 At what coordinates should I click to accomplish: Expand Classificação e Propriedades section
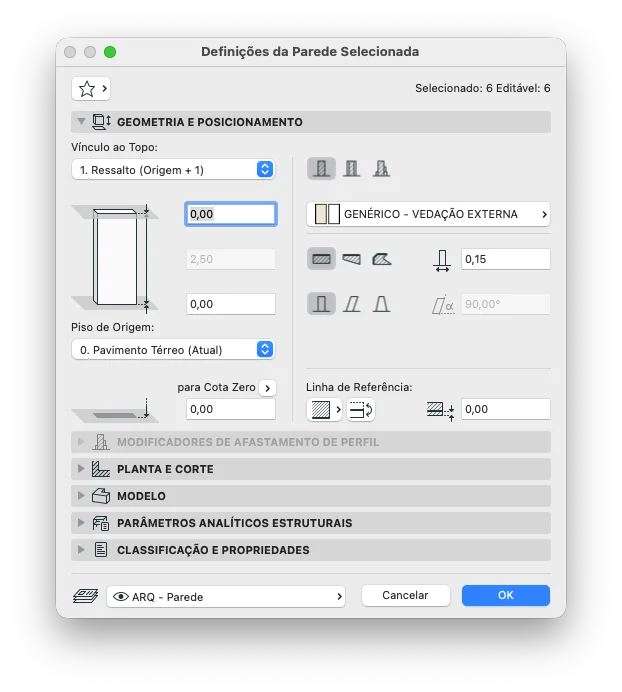point(81,549)
